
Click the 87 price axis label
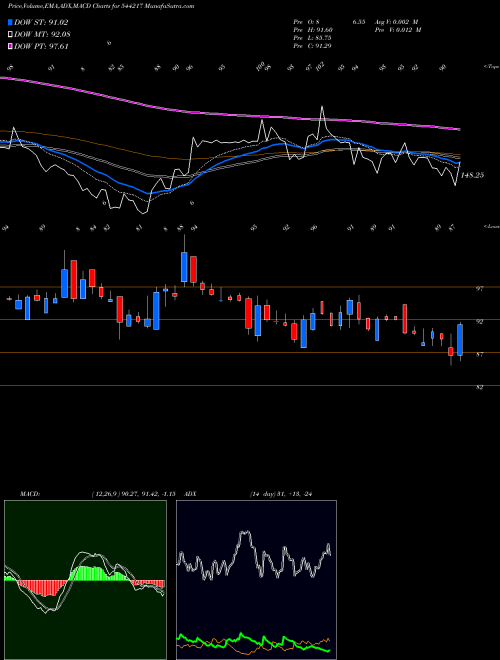[x=479, y=355]
